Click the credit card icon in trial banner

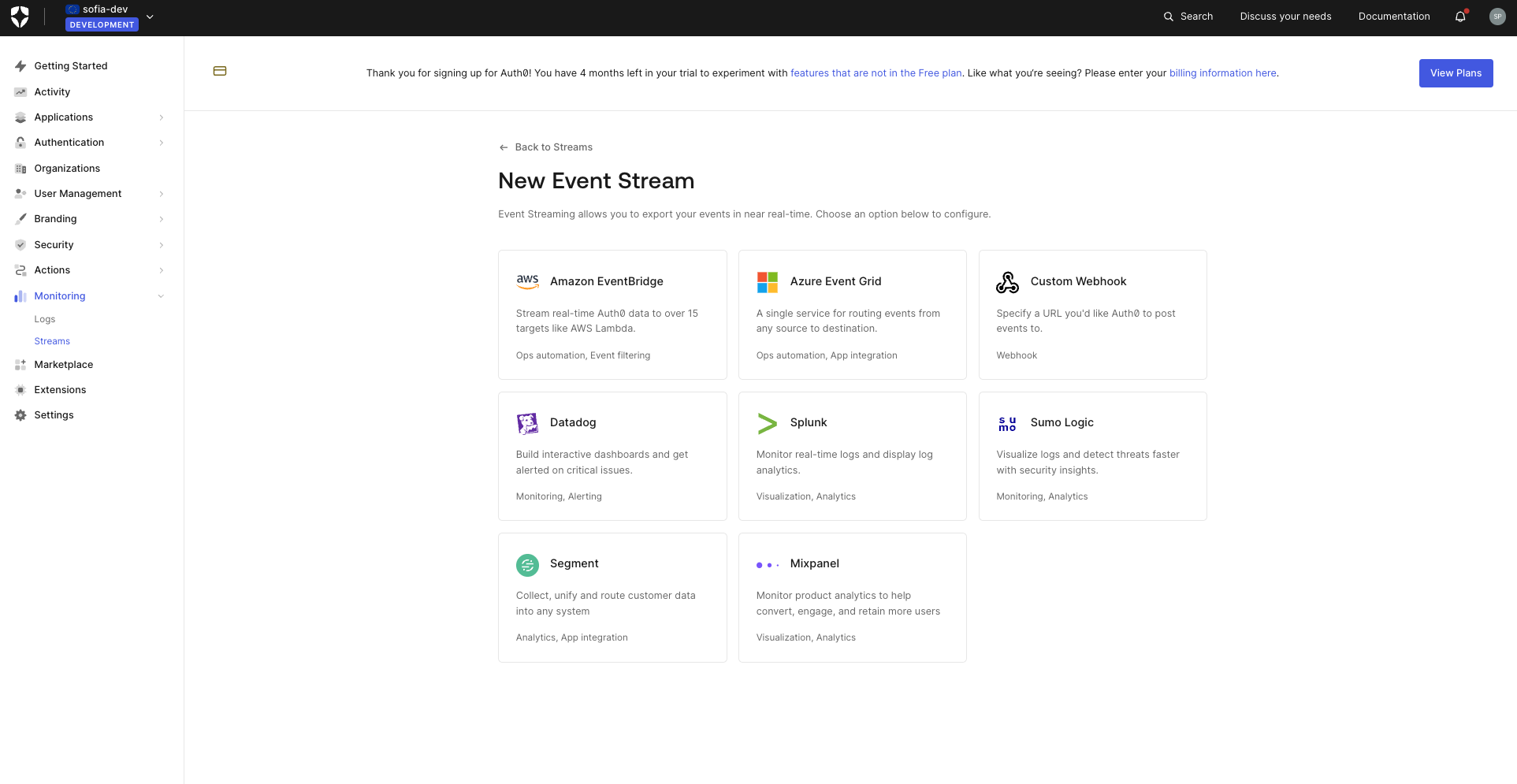pyautogui.click(x=220, y=71)
